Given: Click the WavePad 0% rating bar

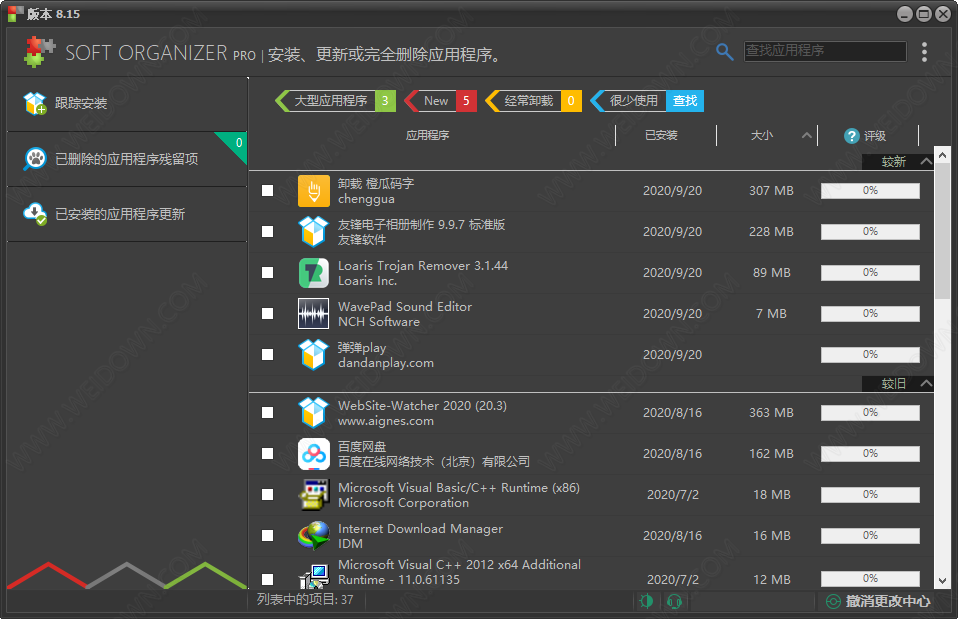Looking at the screenshot, I should 870,313.
